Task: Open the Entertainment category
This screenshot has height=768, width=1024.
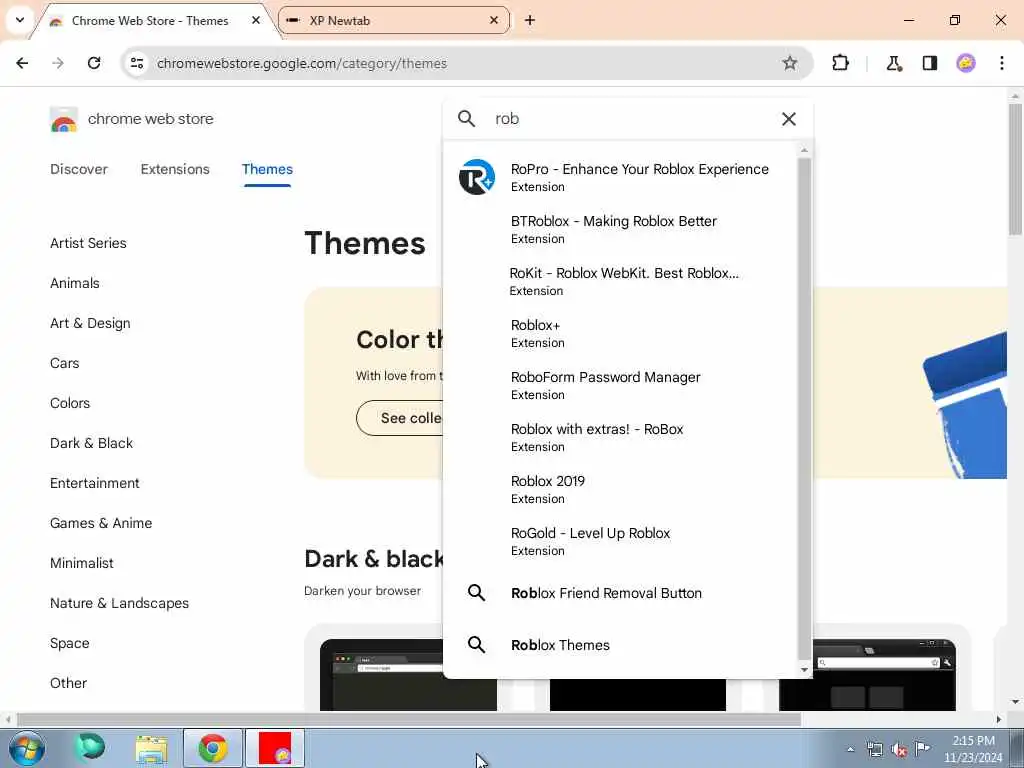Action: [x=95, y=483]
